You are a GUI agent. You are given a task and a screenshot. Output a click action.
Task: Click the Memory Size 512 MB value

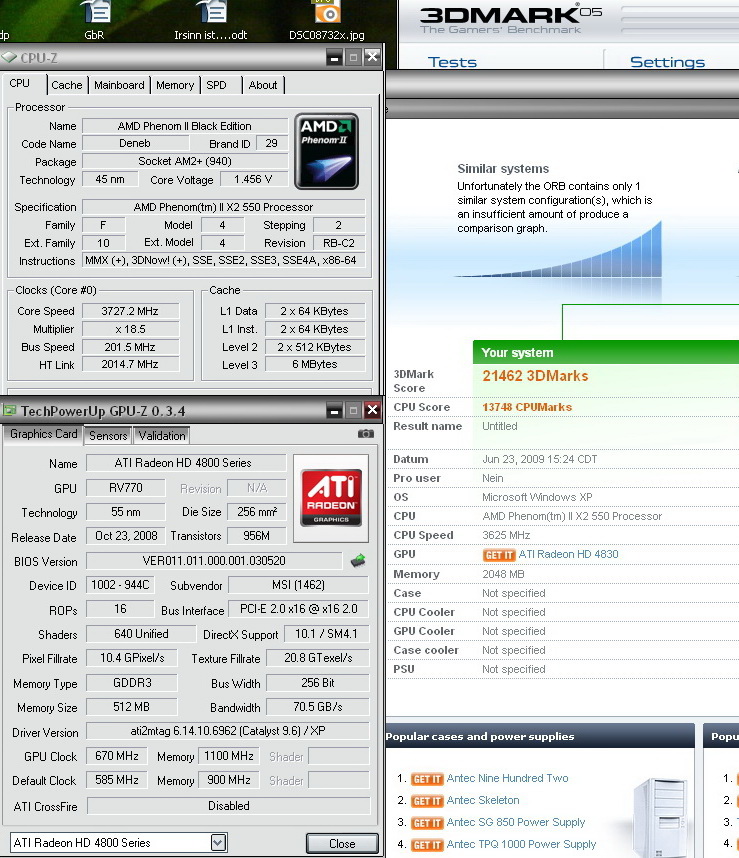tap(131, 707)
